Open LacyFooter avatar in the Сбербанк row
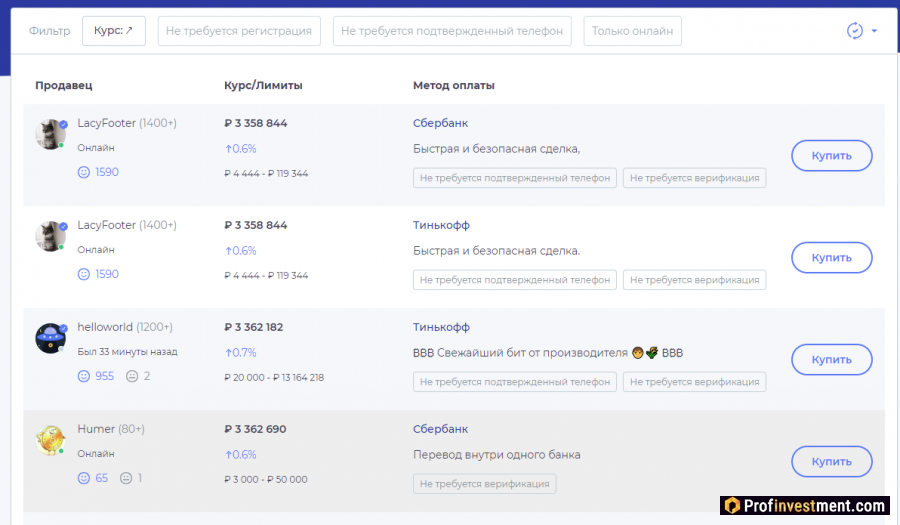Image resolution: width=900 pixels, height=525 pixels. tap(51, 135)
